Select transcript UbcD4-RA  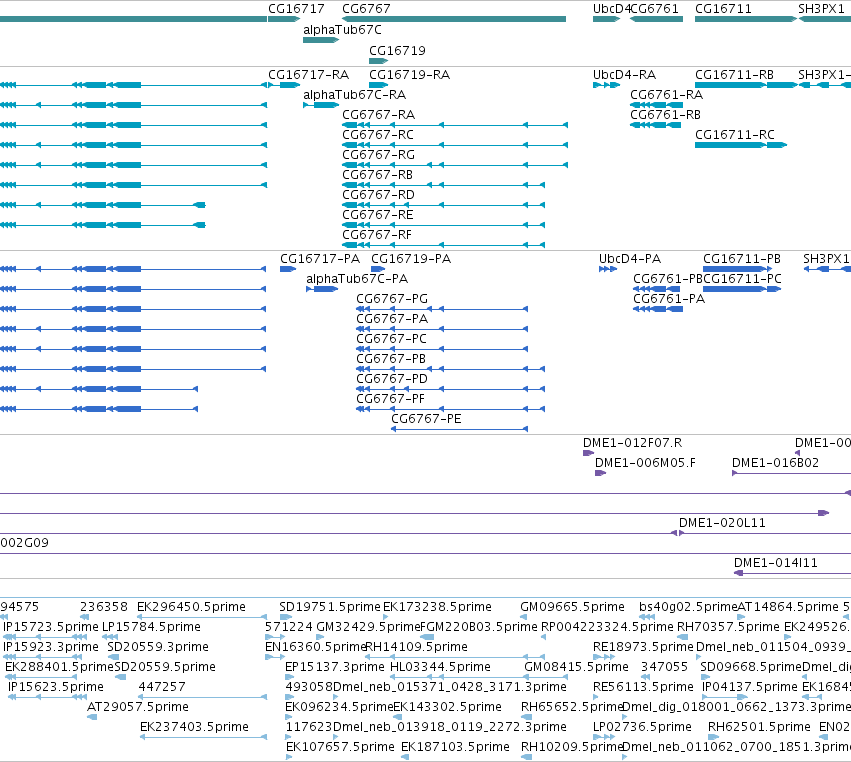pyautogui.click(x=606, y=85)
